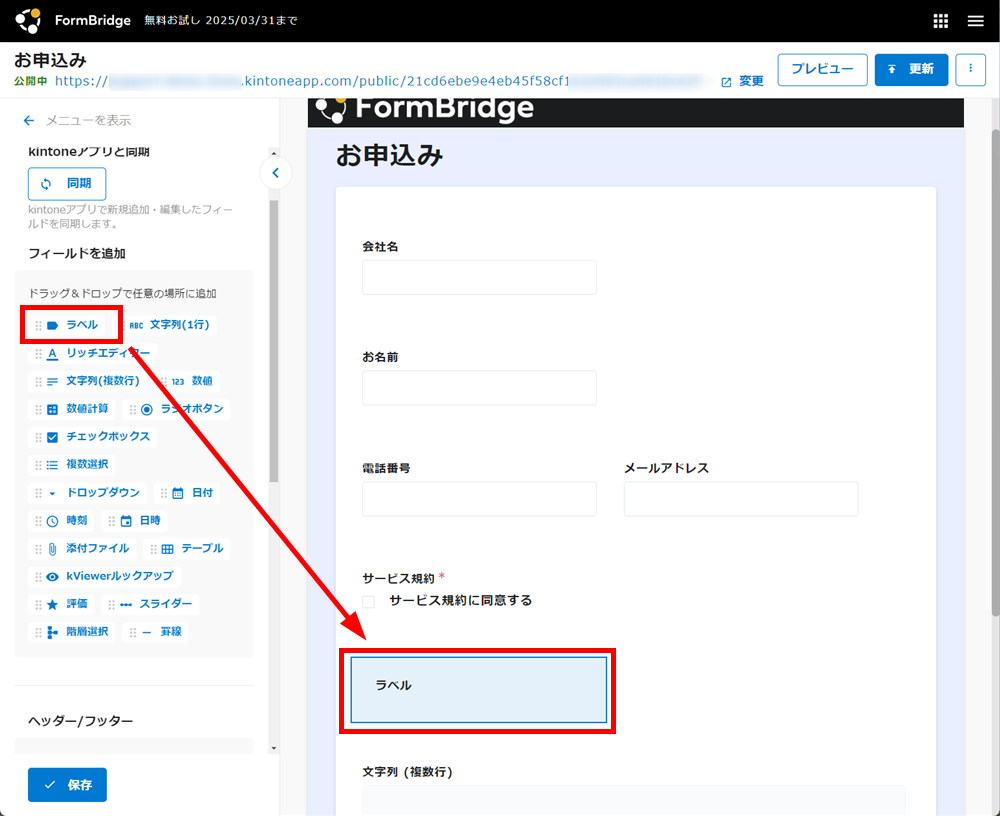Viewport: 1000px width, 816px height.
Task: Select the テーブル field chip
Action: point(187,549)
